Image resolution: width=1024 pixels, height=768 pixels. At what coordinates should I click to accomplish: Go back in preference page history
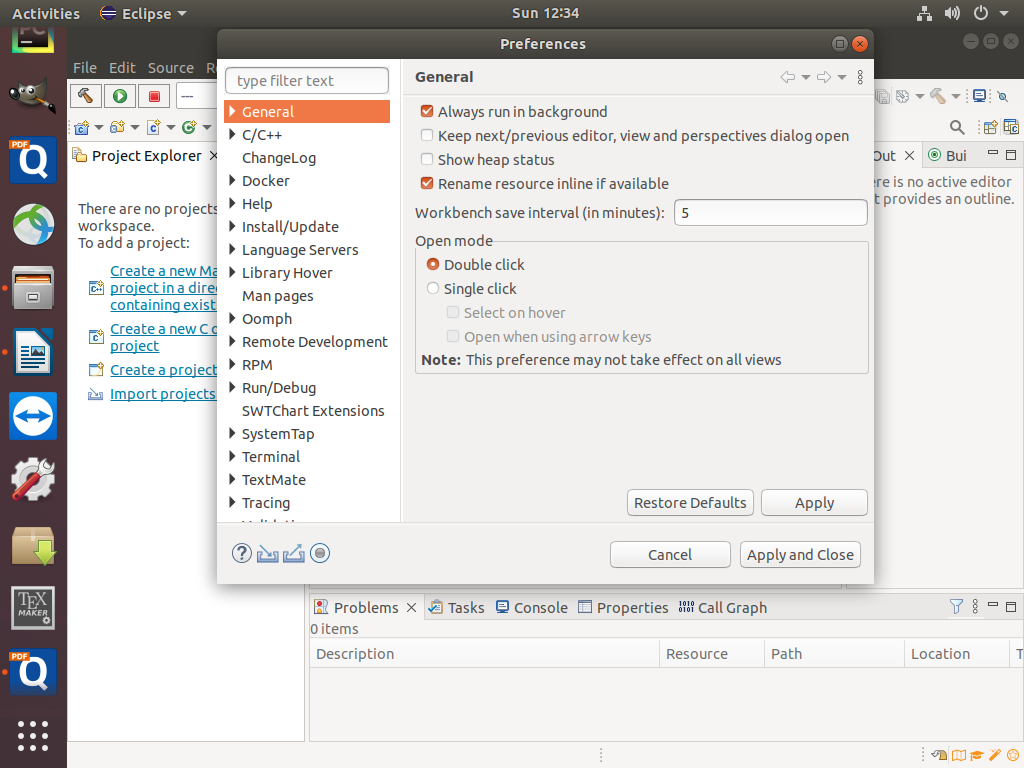(x=788, y=77)
